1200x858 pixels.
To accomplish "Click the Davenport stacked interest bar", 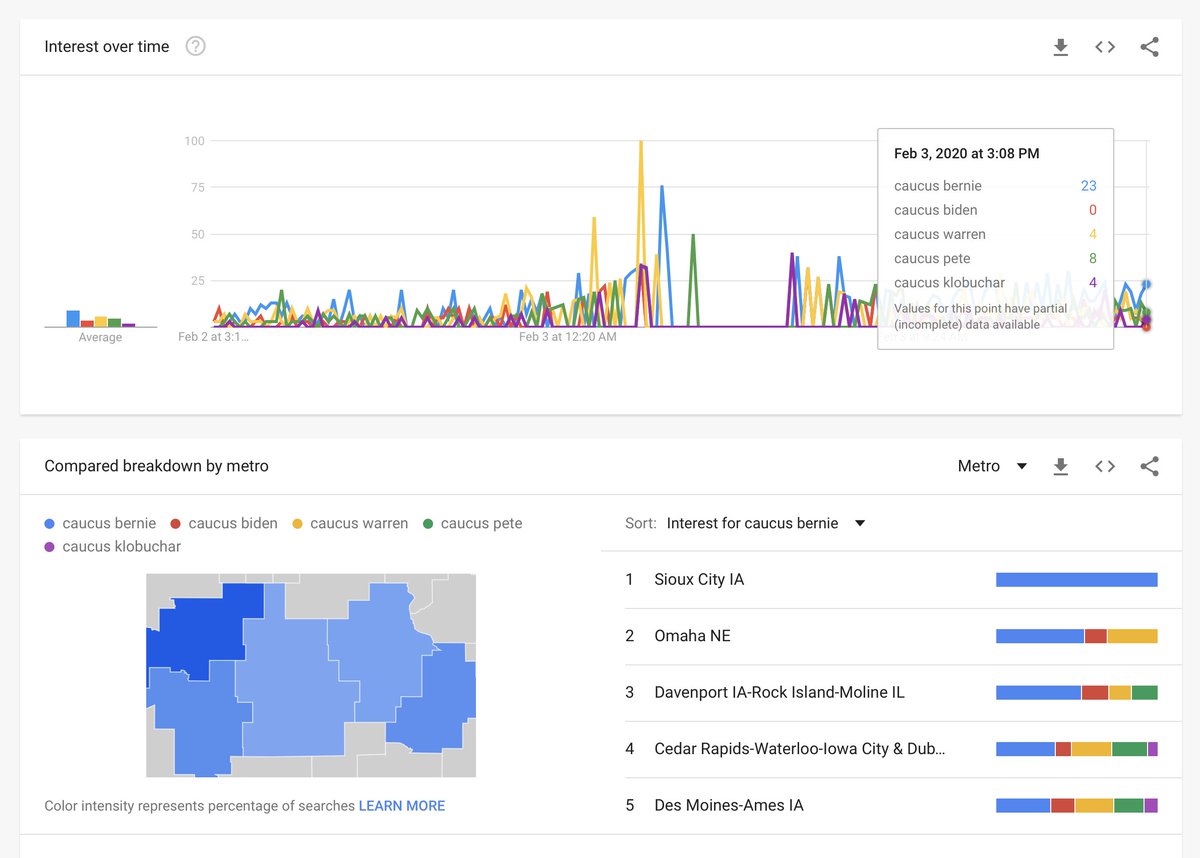I will (1077, 692).
